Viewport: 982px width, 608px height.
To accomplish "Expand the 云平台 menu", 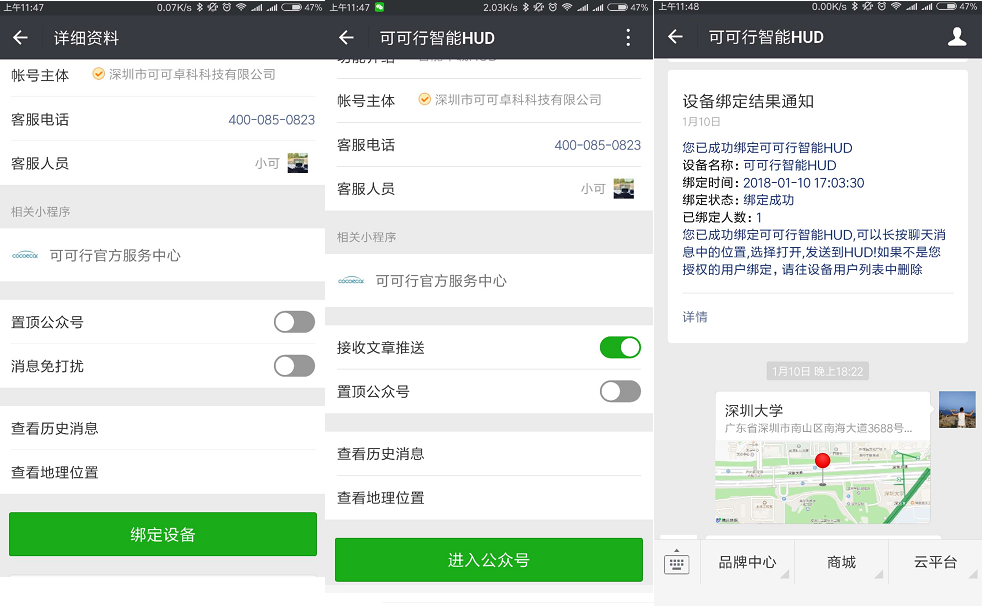I will (x=935, y=562).
